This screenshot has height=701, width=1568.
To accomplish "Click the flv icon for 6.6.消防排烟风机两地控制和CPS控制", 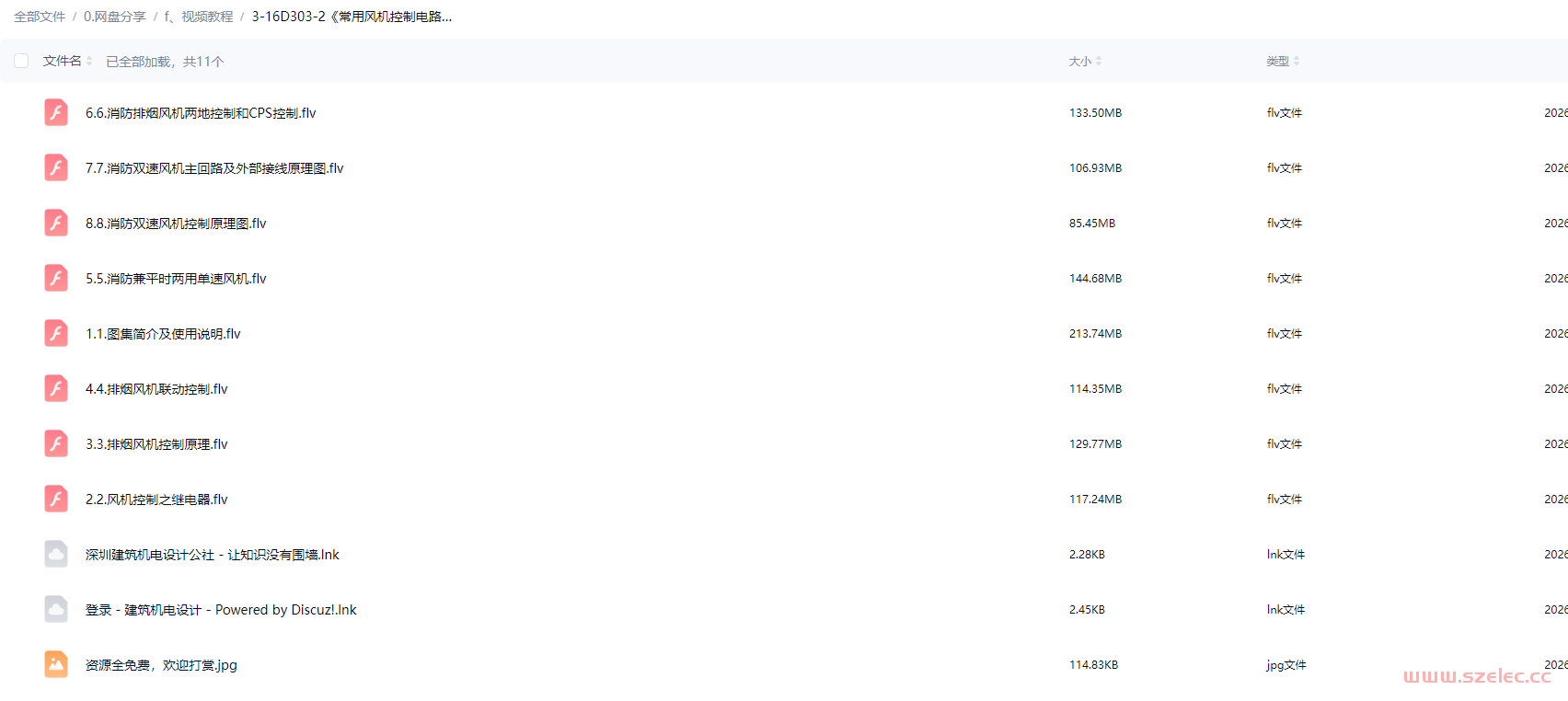I will click(56, 112).
